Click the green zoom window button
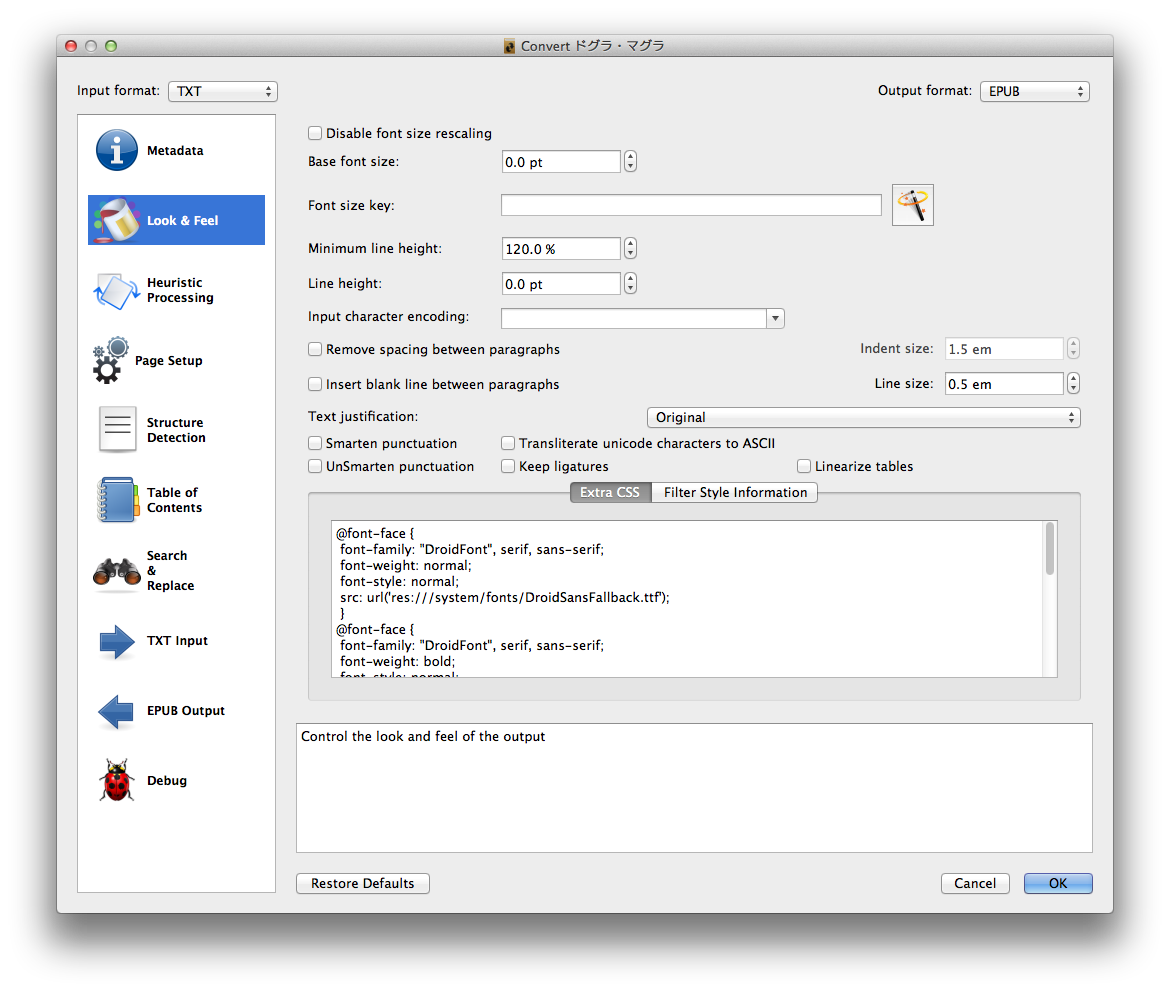The height and width of the screenshot is (992, 1170). click(110, 46)
